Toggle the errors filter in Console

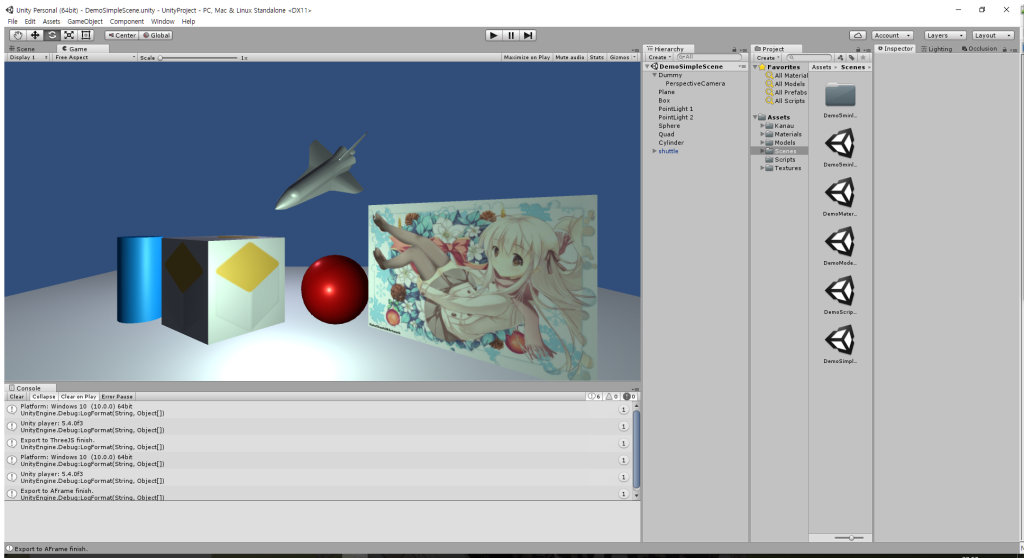[630, 397]
